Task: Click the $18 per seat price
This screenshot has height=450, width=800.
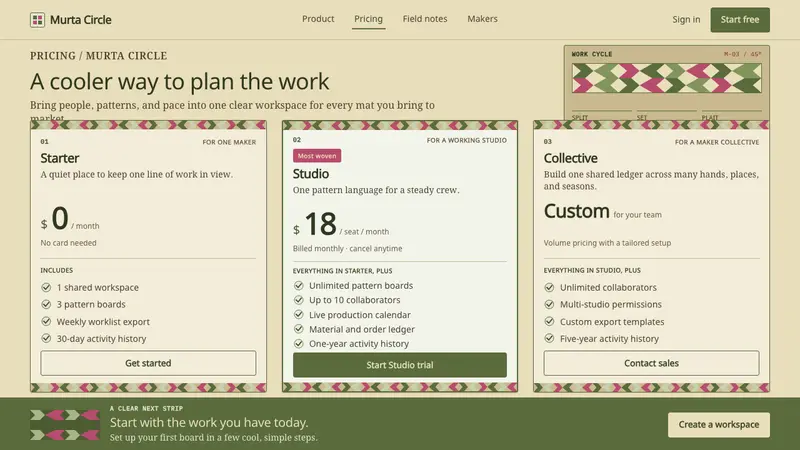Action: pyautogui.click(x=340, y=224)
